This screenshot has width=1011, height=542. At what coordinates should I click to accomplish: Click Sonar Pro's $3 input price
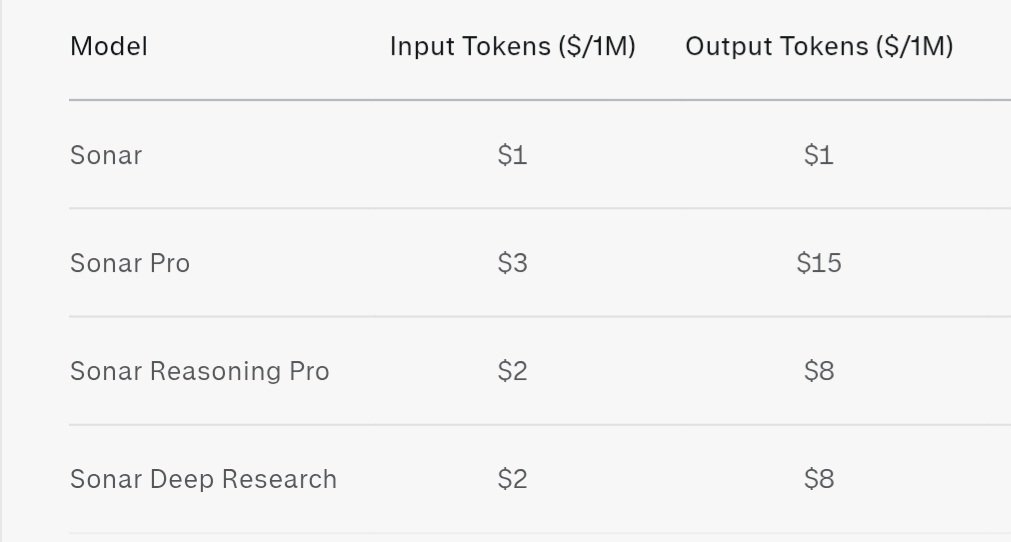(512, 263)
